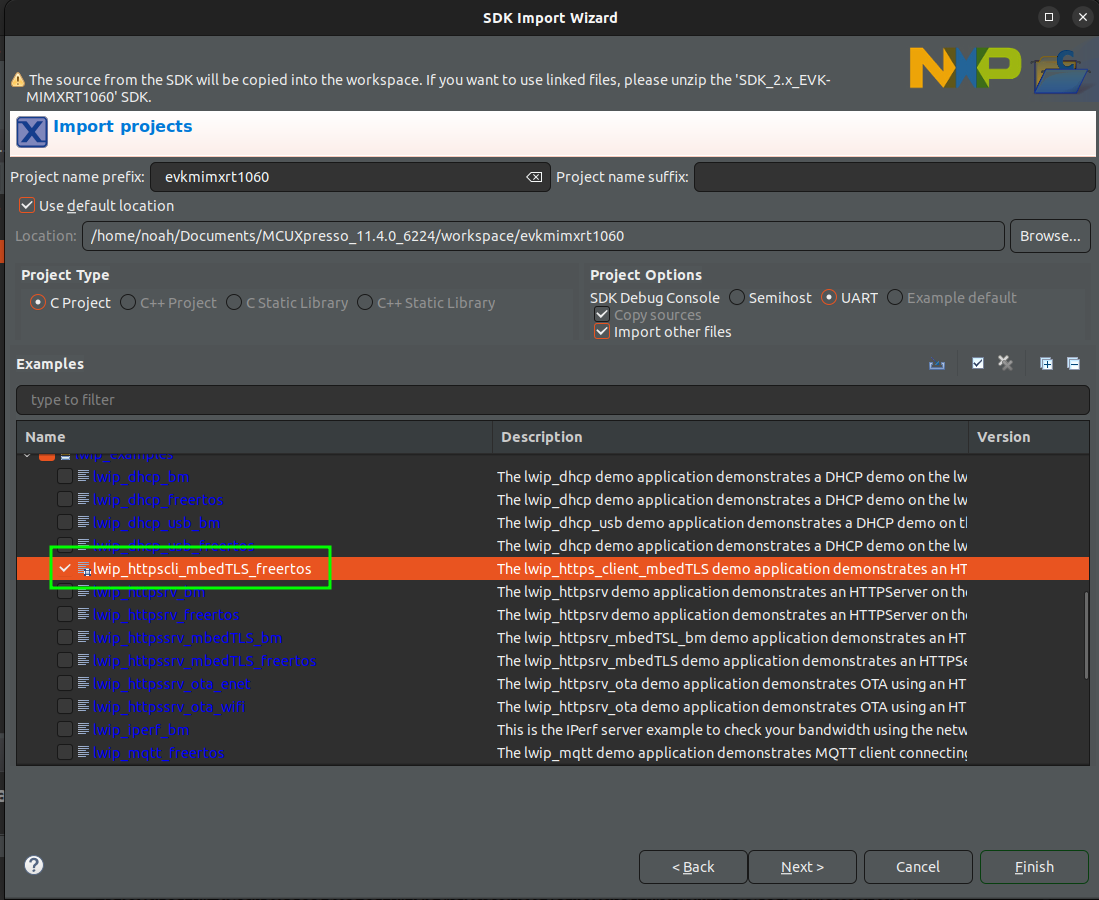Toggle the Import other files checkbox
Image resolution: width=1099 pixels, height=900 pixels.
coord(602,332)
